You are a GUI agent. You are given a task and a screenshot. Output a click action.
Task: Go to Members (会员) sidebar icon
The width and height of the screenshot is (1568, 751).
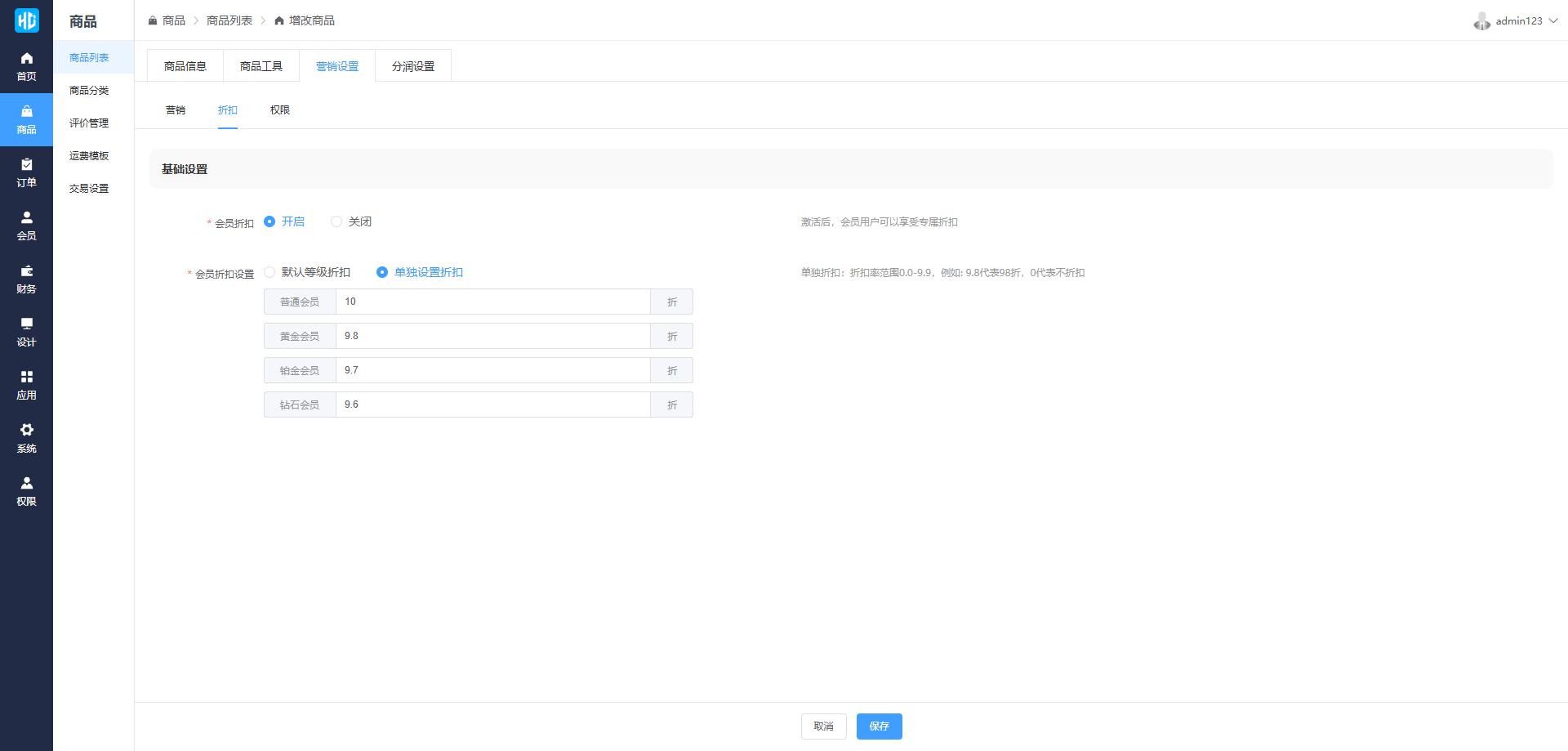(26, 218)
